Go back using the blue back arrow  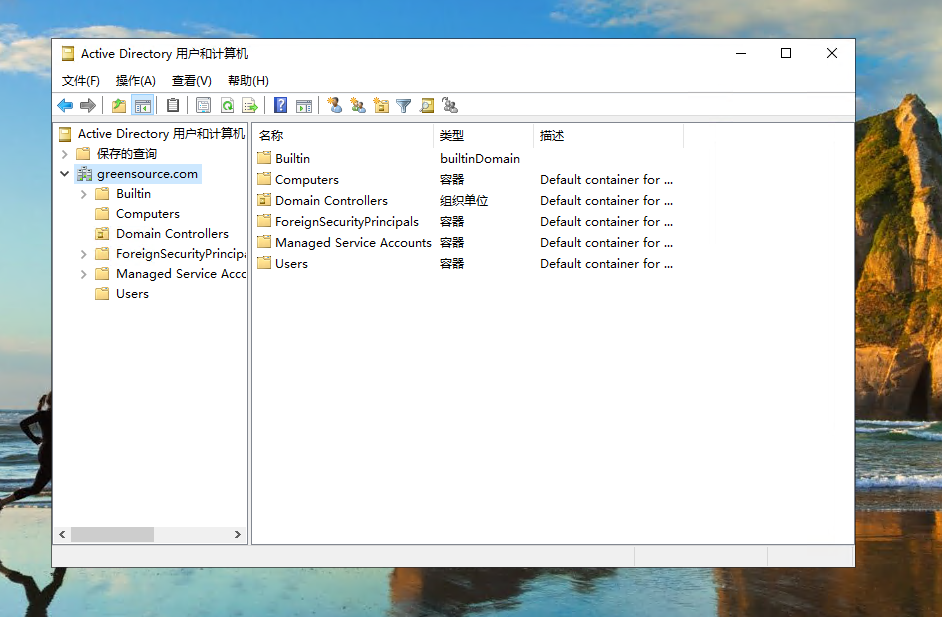(x=65, y=106)
